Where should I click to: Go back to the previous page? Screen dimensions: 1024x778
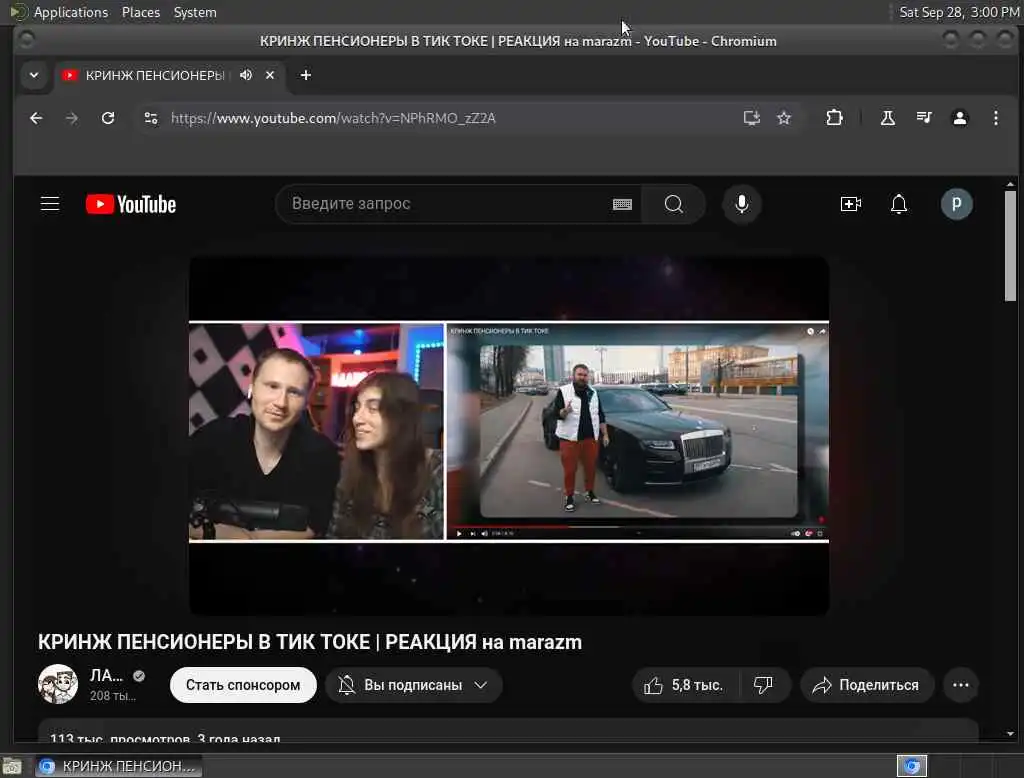pyautogui.click(x=36, y=118)
